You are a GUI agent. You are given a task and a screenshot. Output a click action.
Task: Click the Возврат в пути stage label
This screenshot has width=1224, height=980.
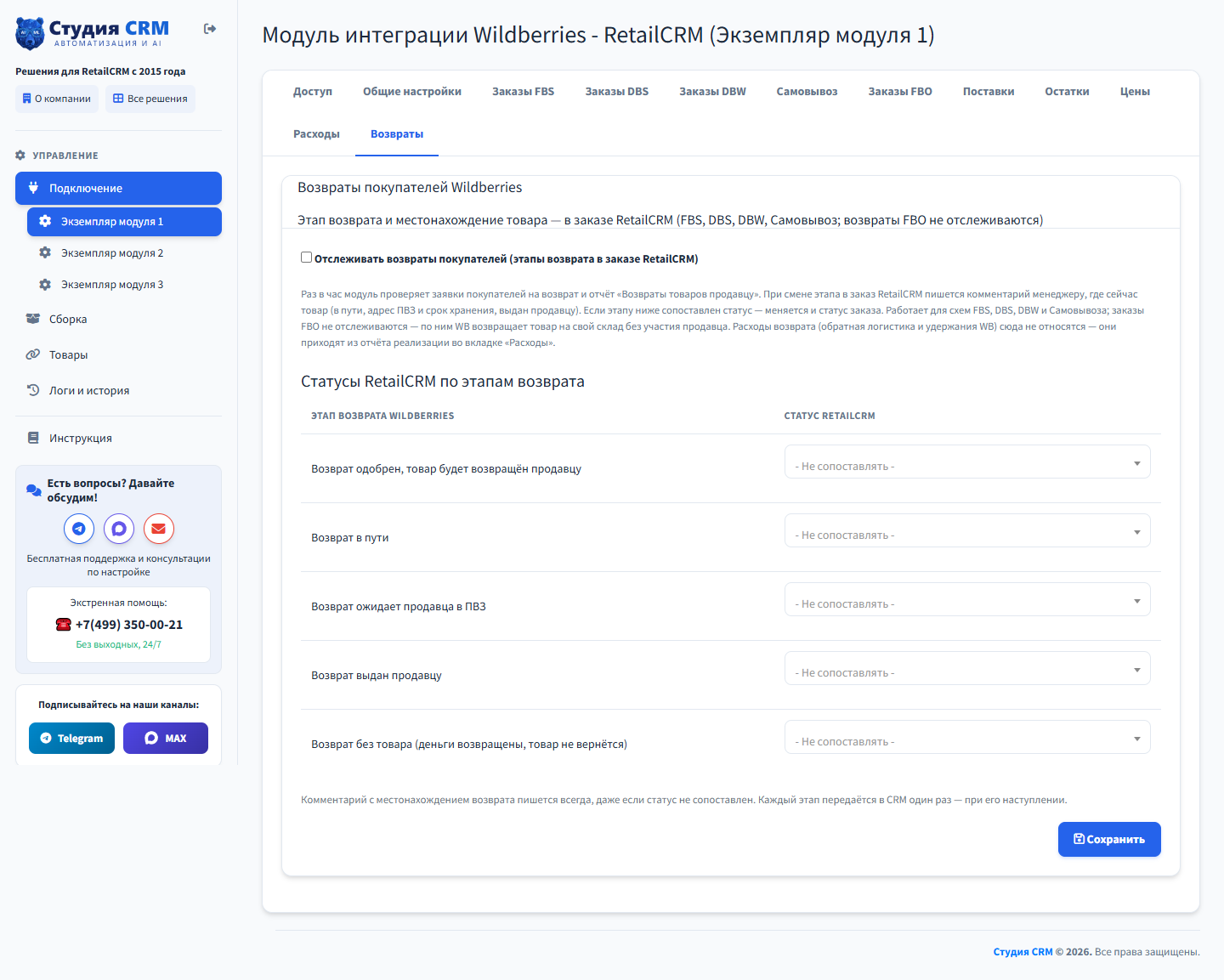tap(350, 538)
